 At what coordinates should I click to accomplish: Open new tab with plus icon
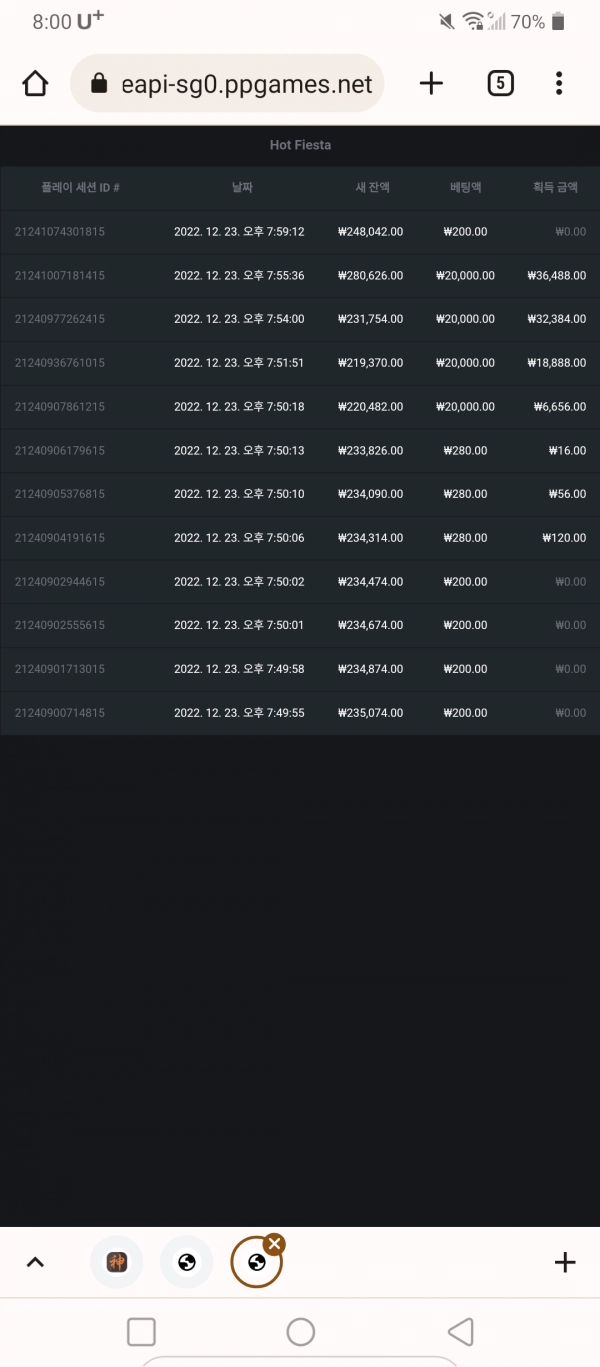tap(431, 83)
